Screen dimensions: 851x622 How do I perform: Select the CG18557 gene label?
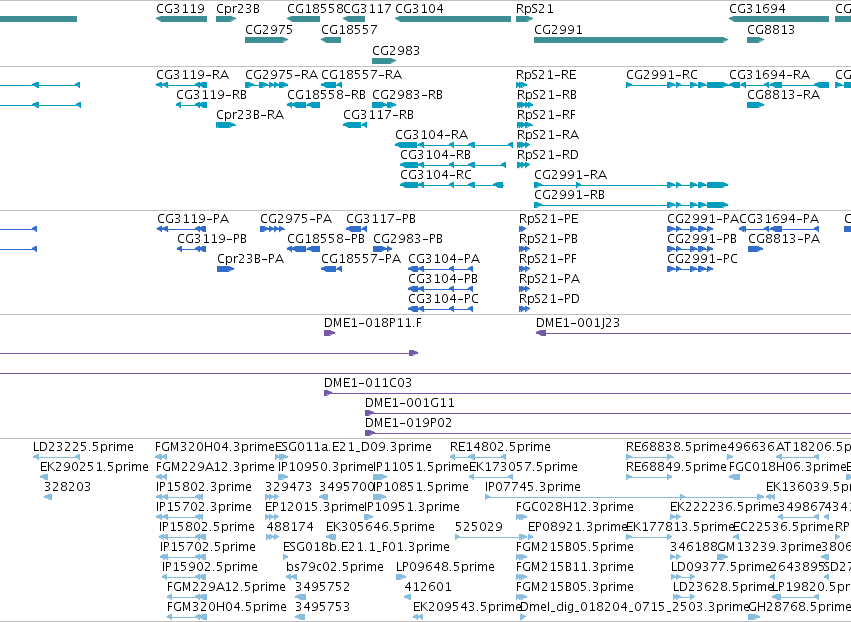coord(349,29)
